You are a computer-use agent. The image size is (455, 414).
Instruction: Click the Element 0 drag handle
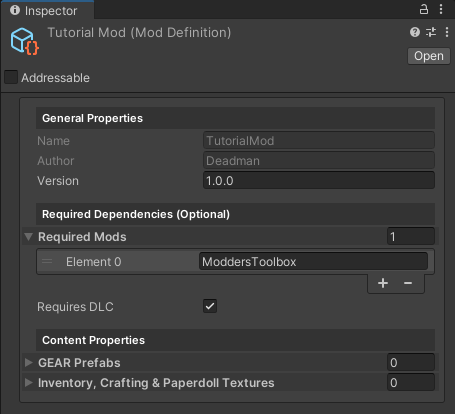[47, 261]
